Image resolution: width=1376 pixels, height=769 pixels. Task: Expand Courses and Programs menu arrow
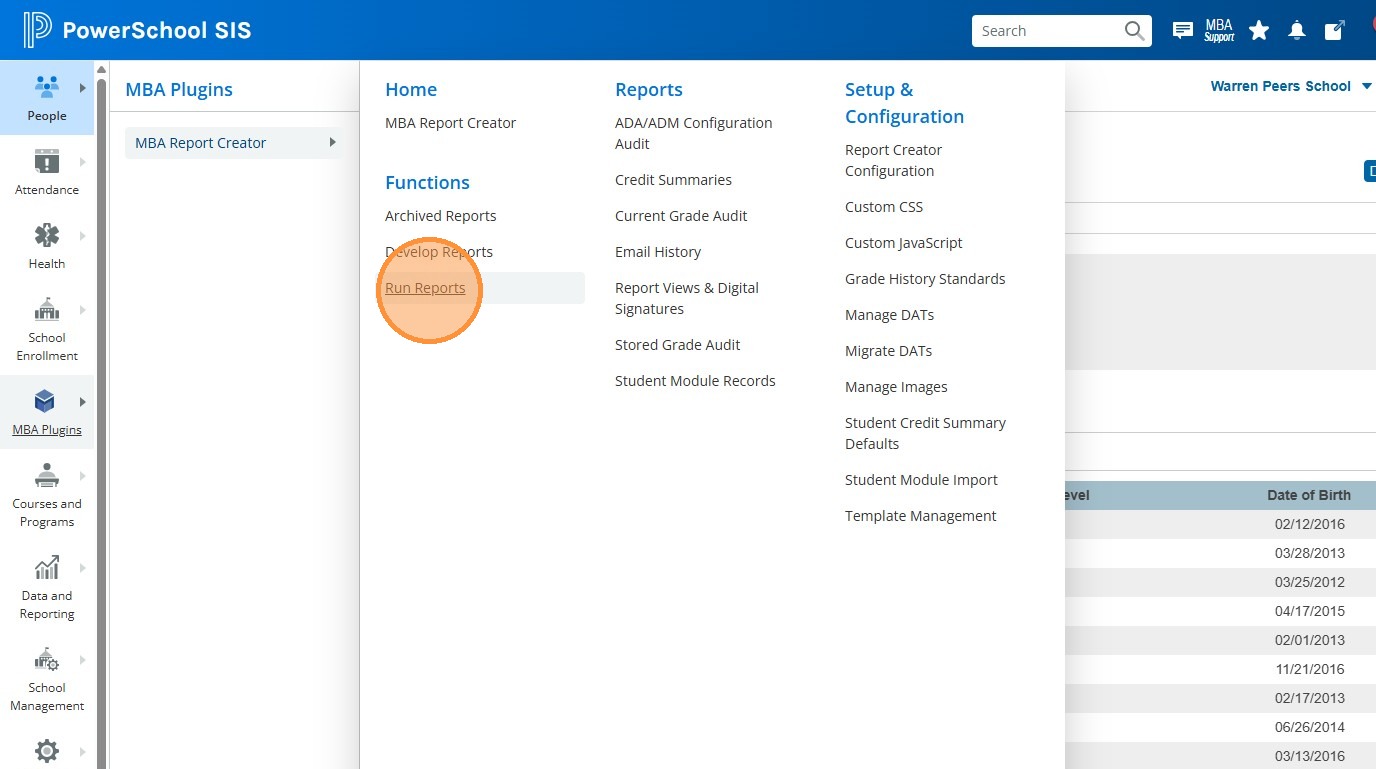83,475
